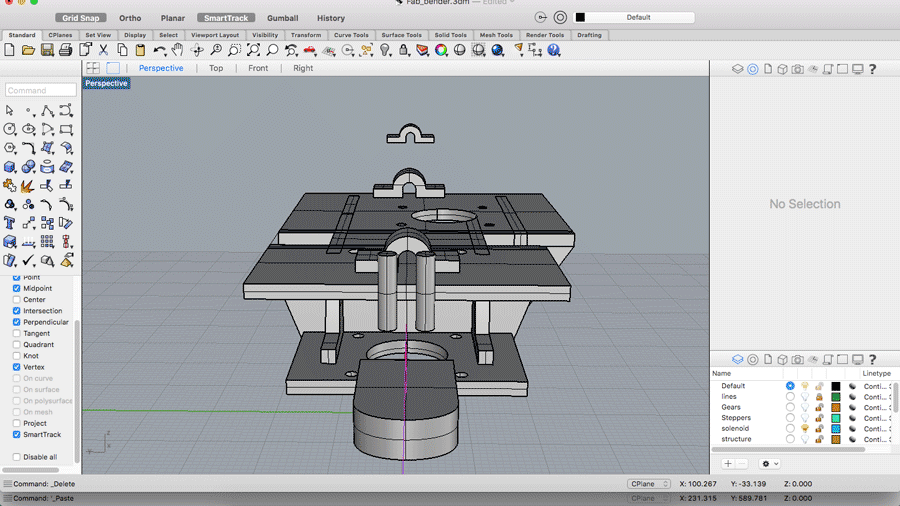Toggle the Ortho button
Image resolution: width=900 pixels, height=506 pixels.
130,18
